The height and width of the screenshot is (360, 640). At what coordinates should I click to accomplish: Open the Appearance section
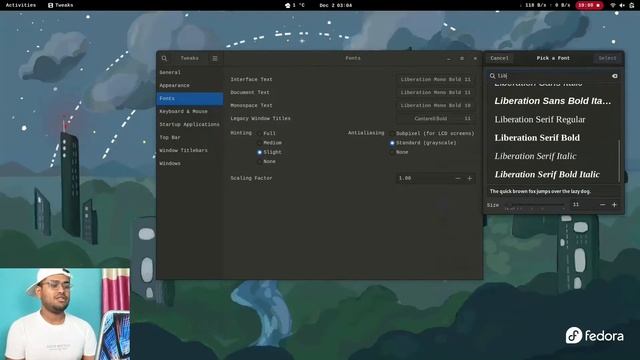pos(190,85)
